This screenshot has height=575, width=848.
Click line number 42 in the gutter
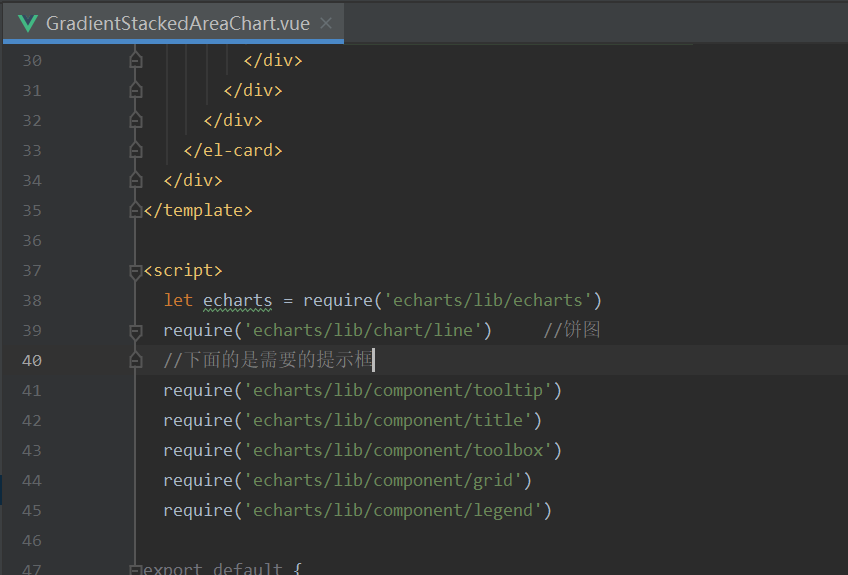[32, 420]
